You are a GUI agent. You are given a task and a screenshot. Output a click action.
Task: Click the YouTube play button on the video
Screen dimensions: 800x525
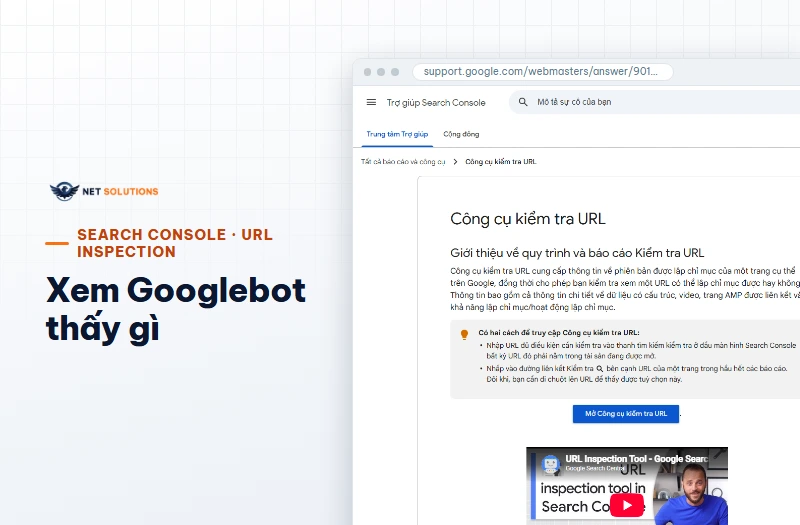click(x=627, y=506)
